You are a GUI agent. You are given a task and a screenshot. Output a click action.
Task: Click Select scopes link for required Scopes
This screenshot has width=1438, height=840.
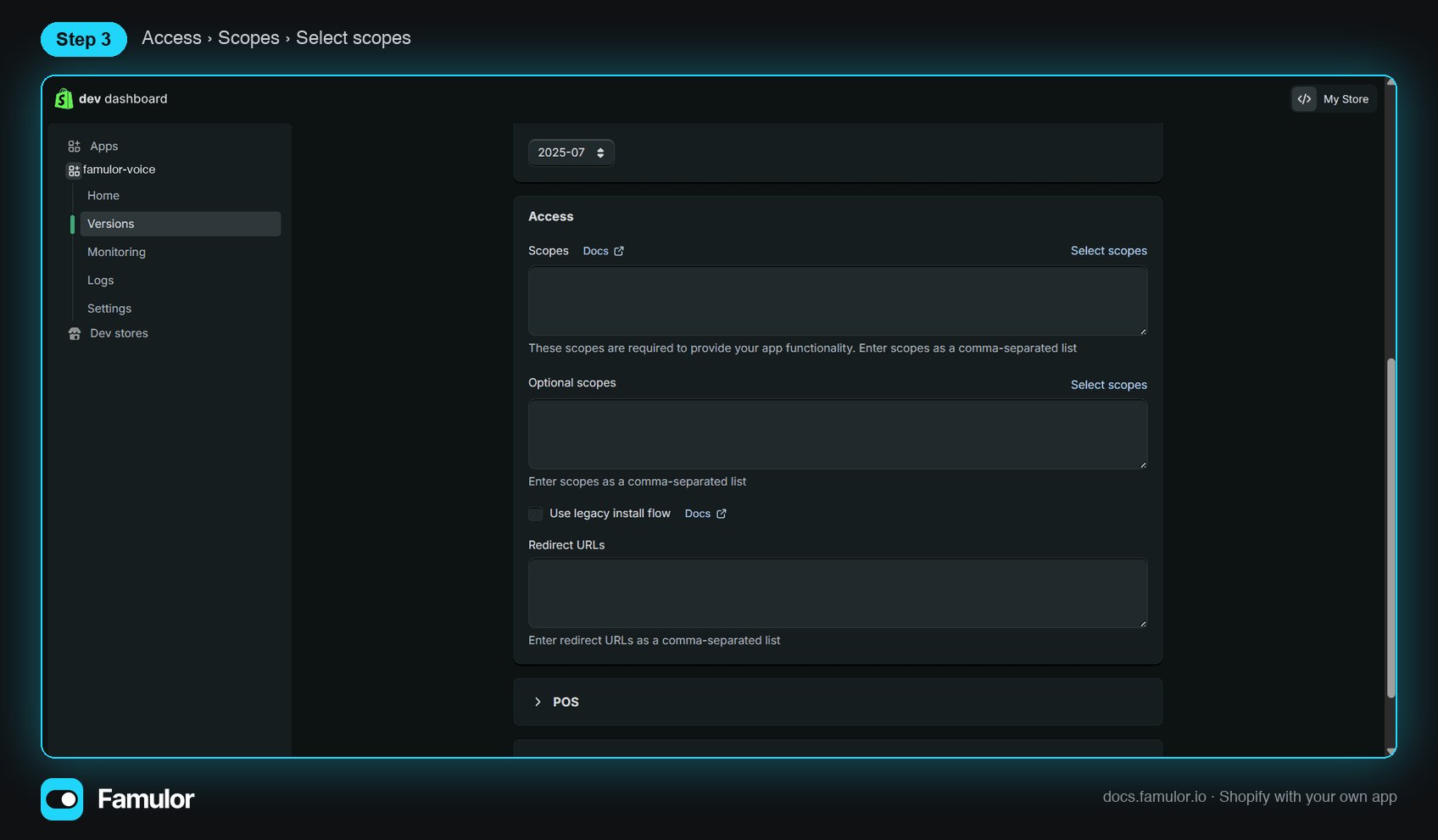(x=1108, y=251)
